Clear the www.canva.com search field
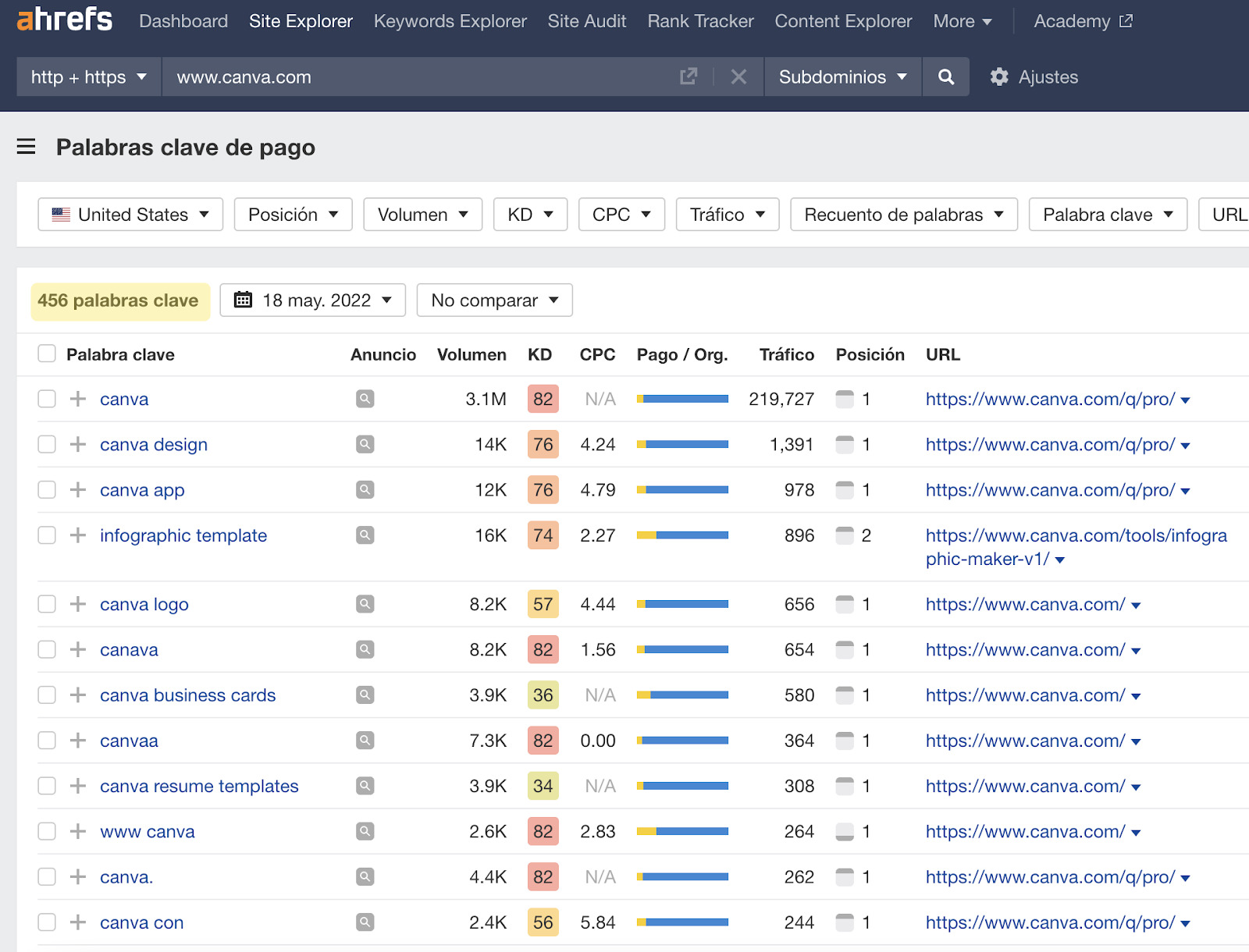Image resolution: width=1249 pixels, height=952 pixels. [738, 76]
